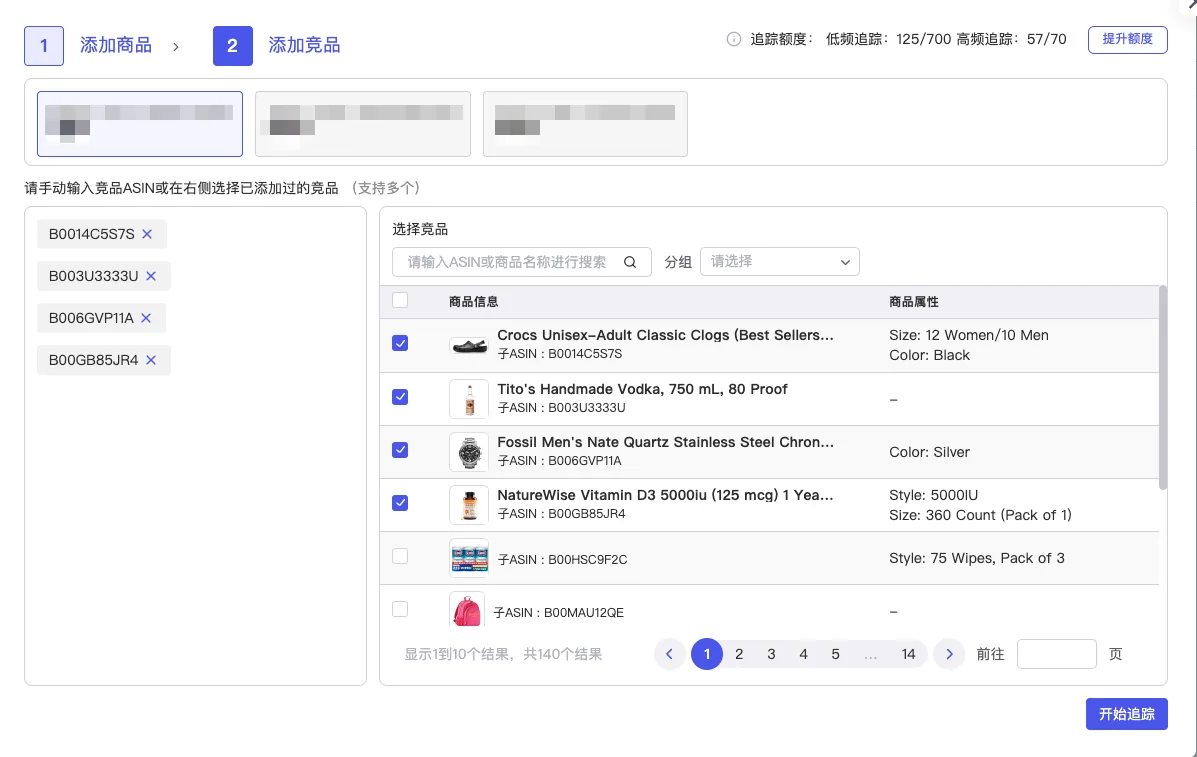
Task: Remove ASIN tag B00GB85JR4
Action: pos(151,360)
